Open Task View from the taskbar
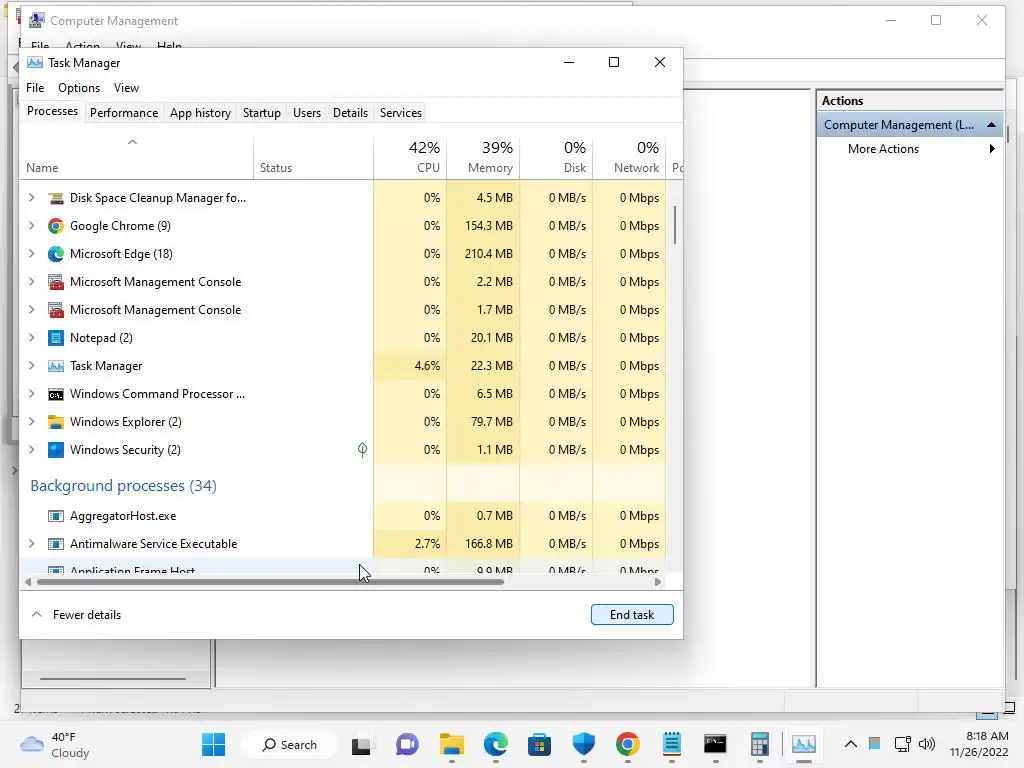The image size is (1024, 768). [361, 744]
